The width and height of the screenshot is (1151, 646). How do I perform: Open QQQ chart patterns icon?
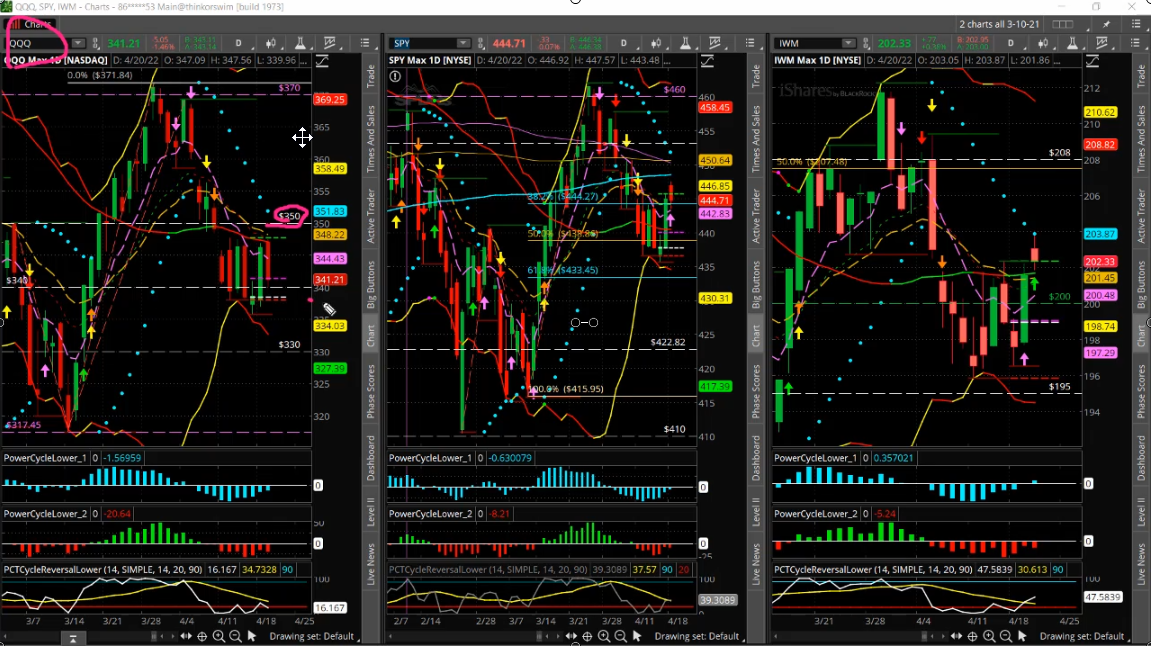330,43
